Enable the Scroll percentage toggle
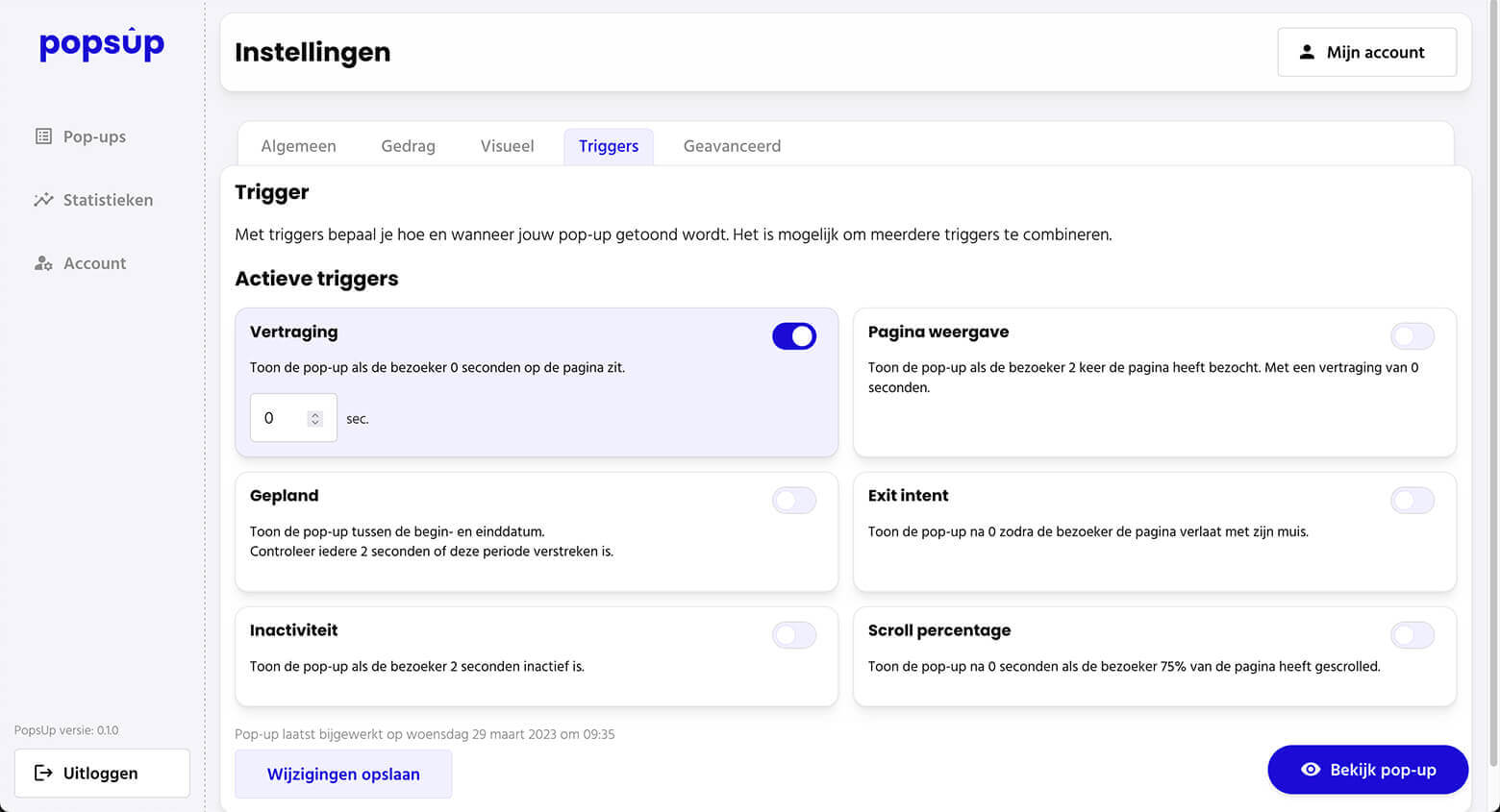The image size is (1500, 812). [x=1412, y=635]
